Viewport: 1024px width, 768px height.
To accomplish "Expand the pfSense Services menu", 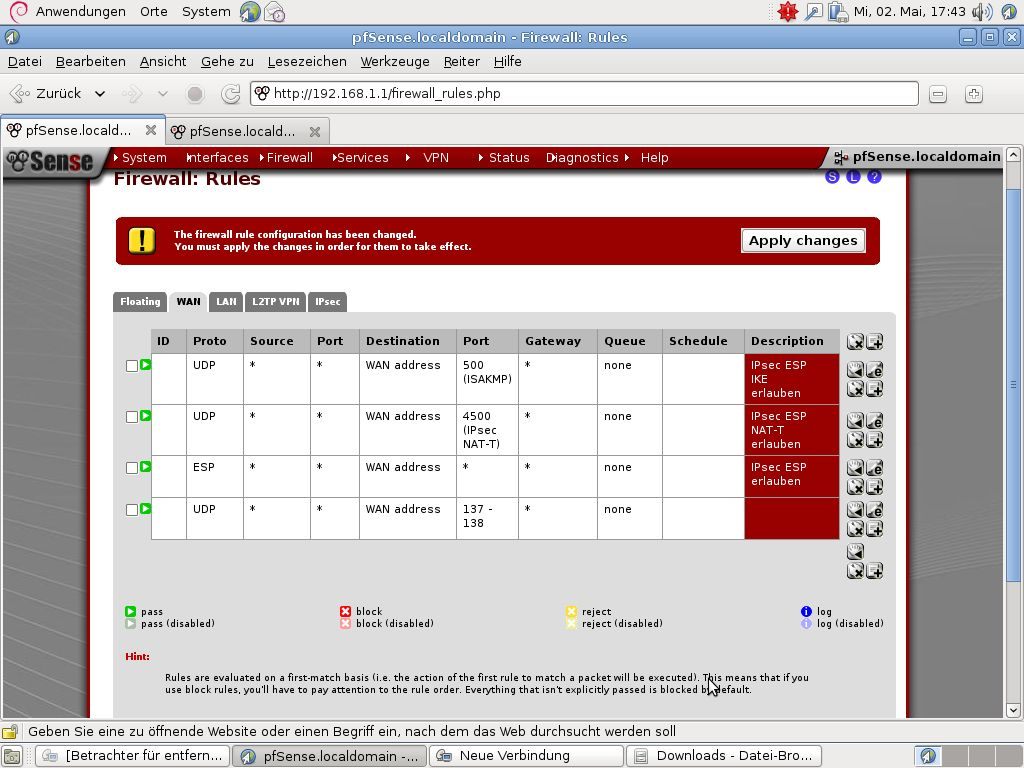I will pos(360,157).
